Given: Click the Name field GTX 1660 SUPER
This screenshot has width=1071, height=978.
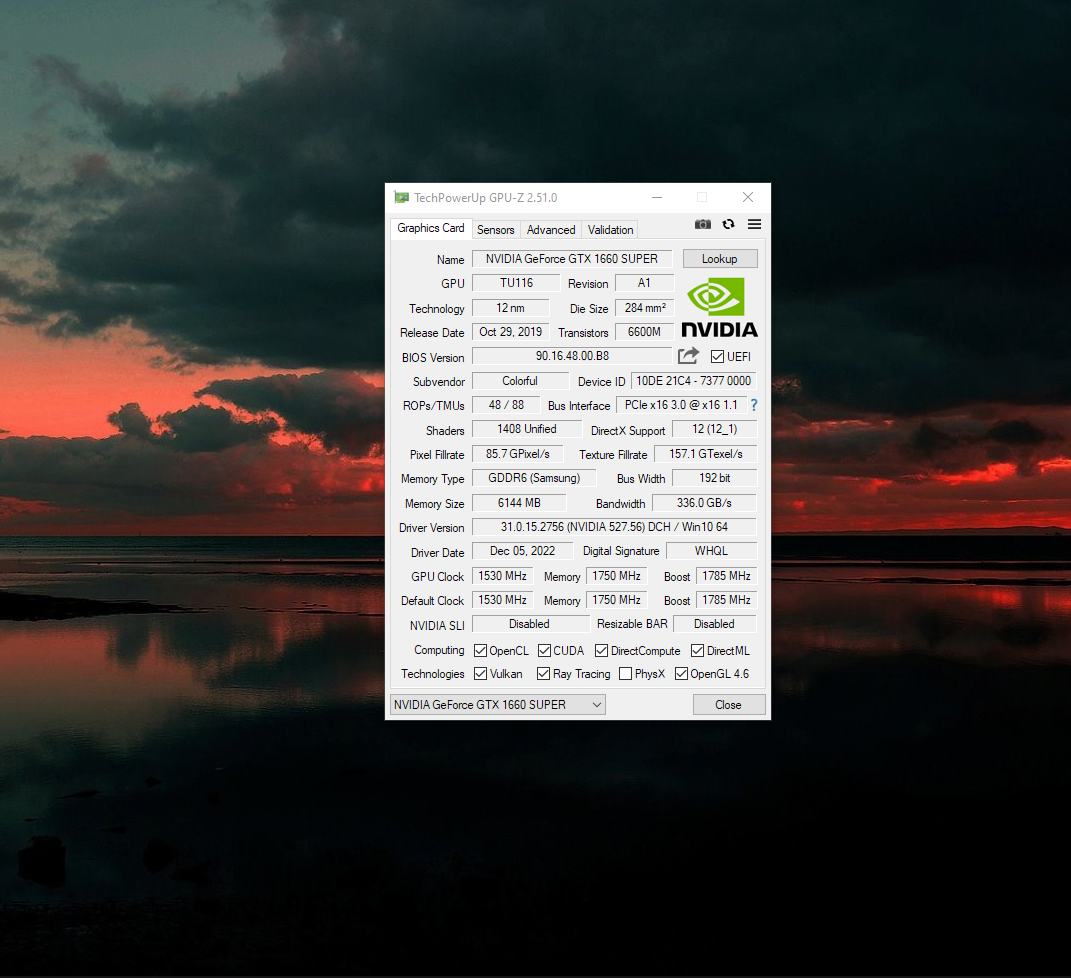Looking at the screenshot, I should point(572,259).
